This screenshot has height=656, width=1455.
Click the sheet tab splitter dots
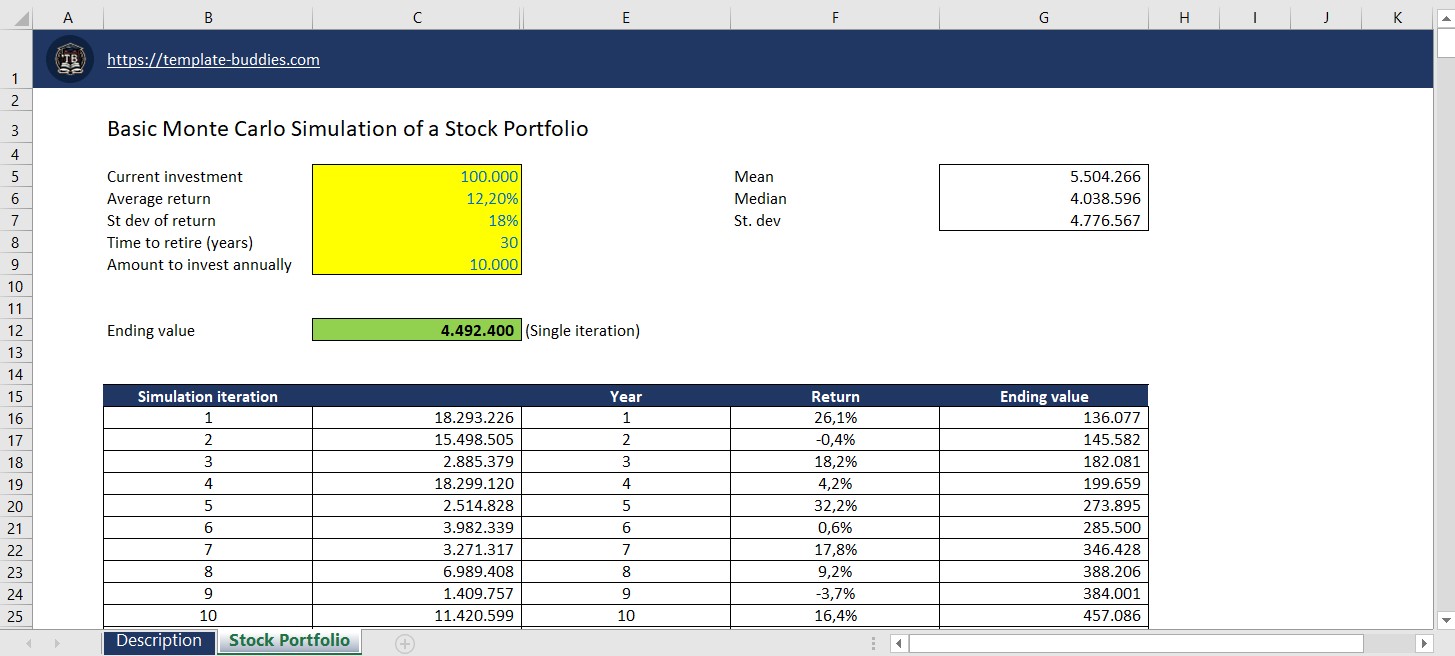pos(873,644)
